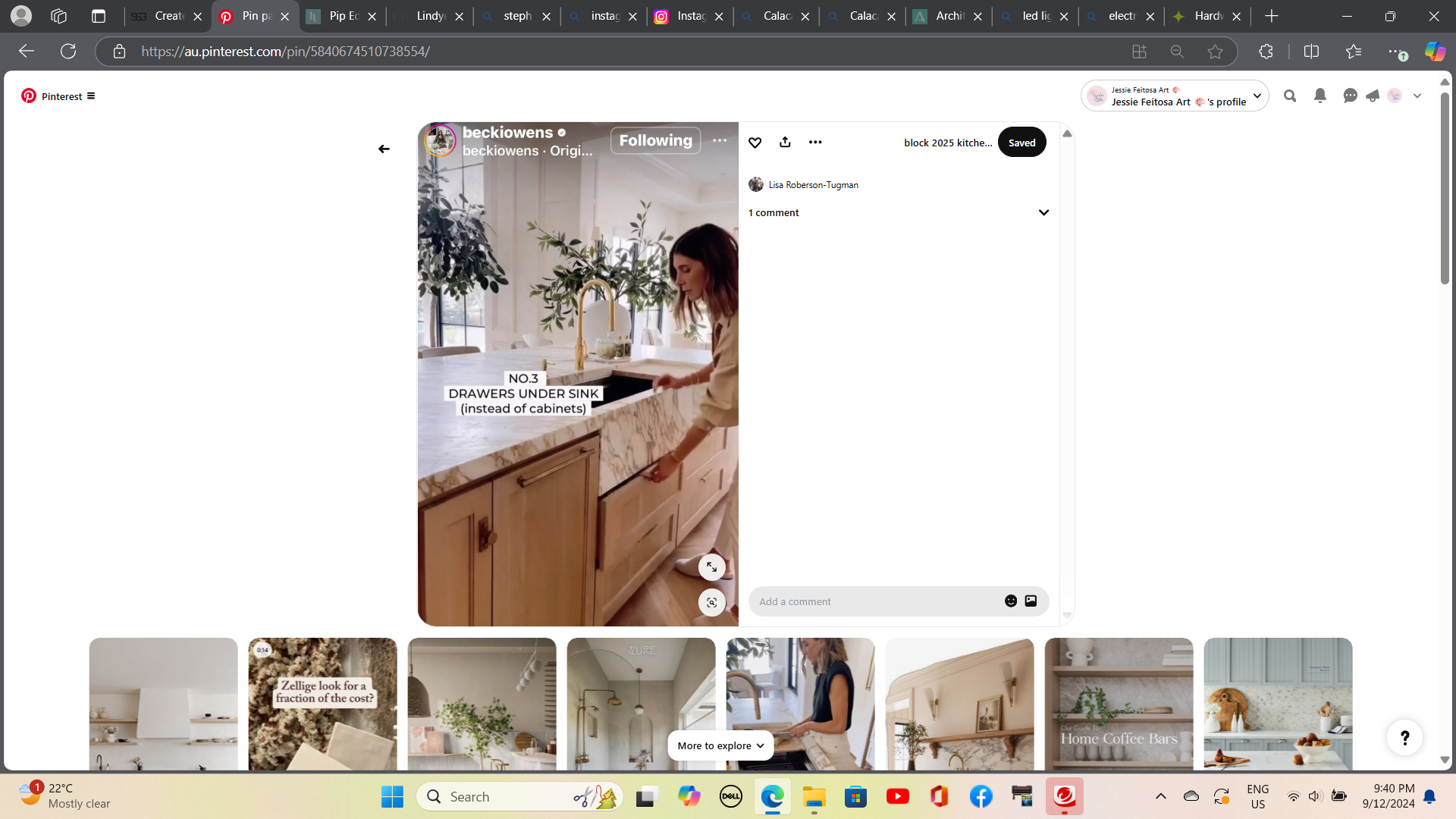
Task: Open Jessie Feitosa Art profile dropdown
Action: point(1257,96)
